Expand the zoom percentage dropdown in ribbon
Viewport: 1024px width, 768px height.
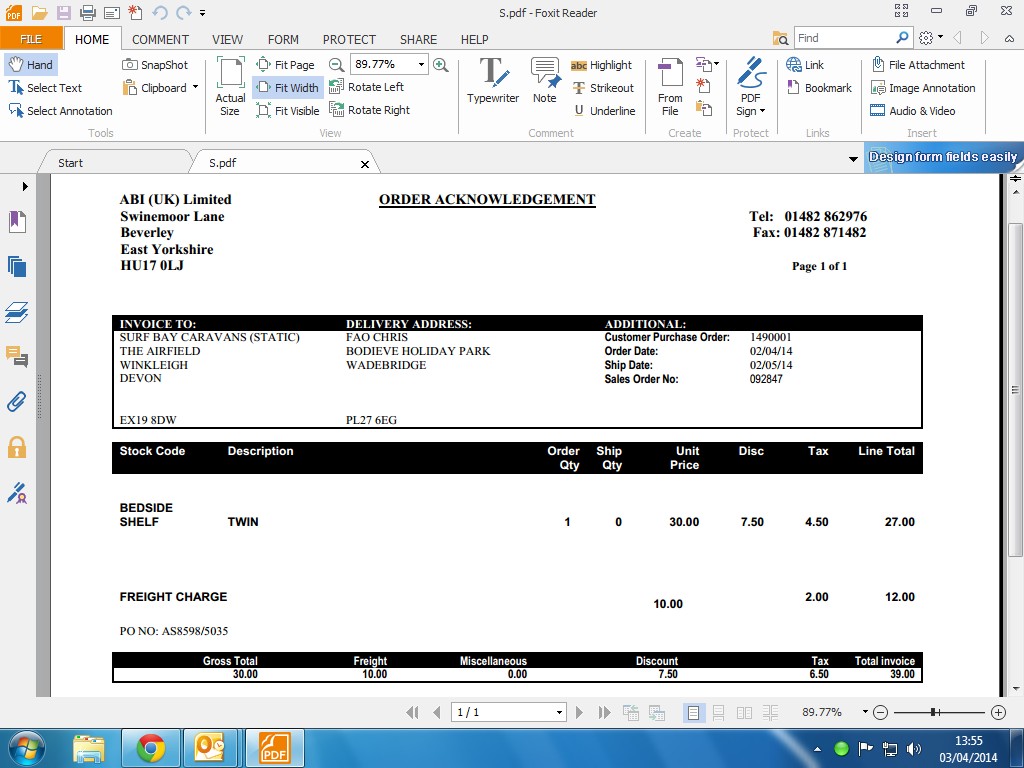[x=421, y=64]
